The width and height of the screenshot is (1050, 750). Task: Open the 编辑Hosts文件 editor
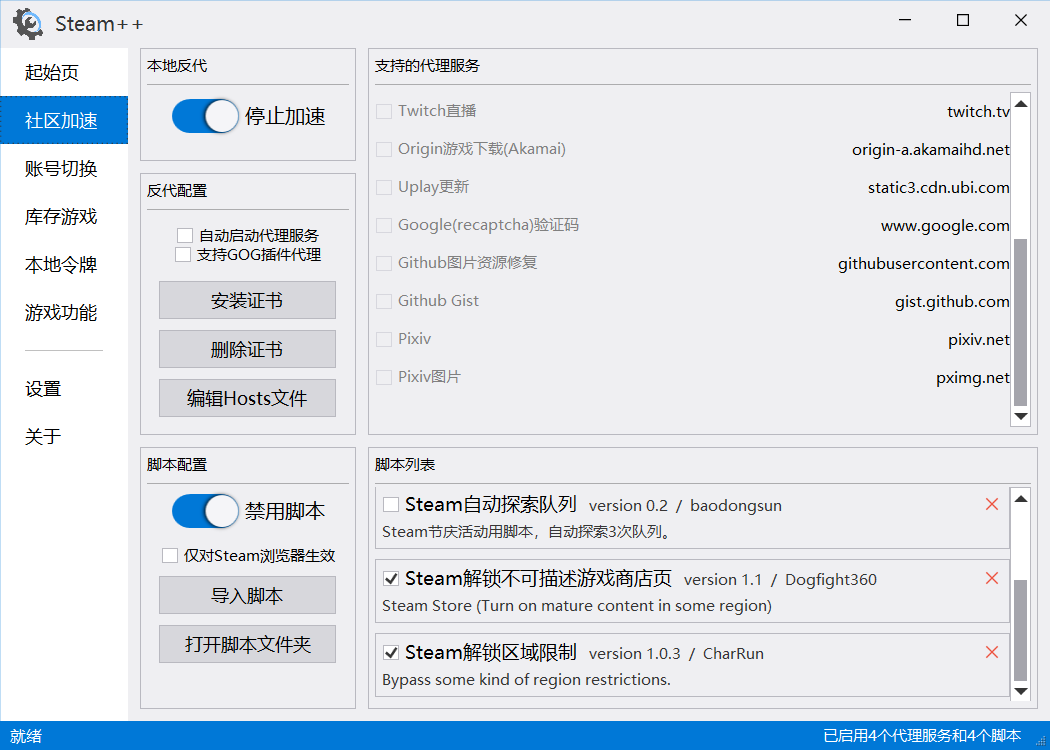pos(247,397)
